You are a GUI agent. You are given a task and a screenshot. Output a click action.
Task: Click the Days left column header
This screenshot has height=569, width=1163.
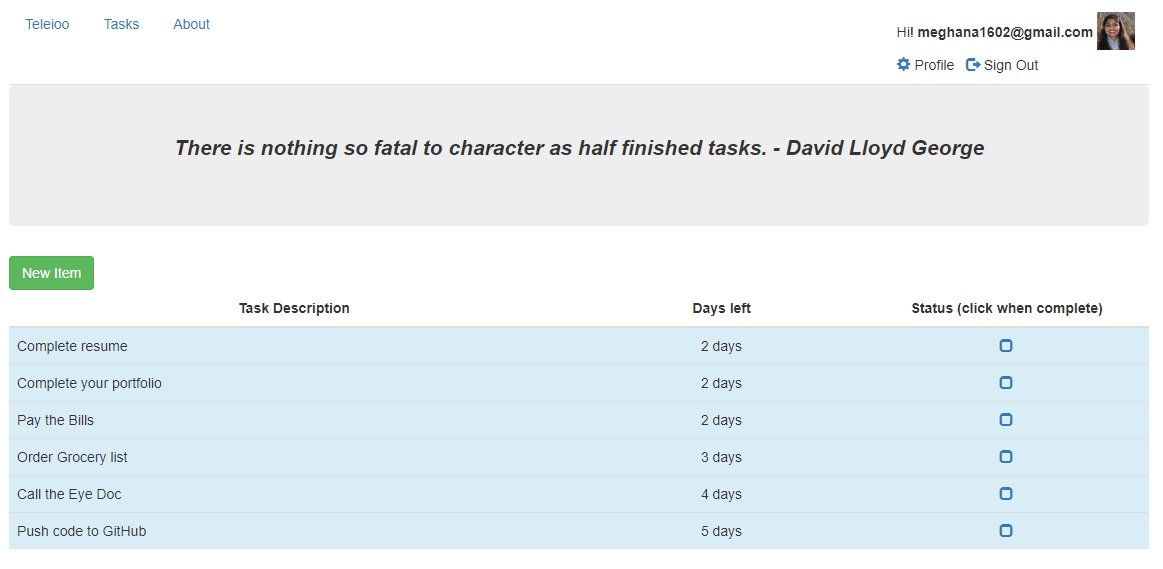tap(721, 308)
